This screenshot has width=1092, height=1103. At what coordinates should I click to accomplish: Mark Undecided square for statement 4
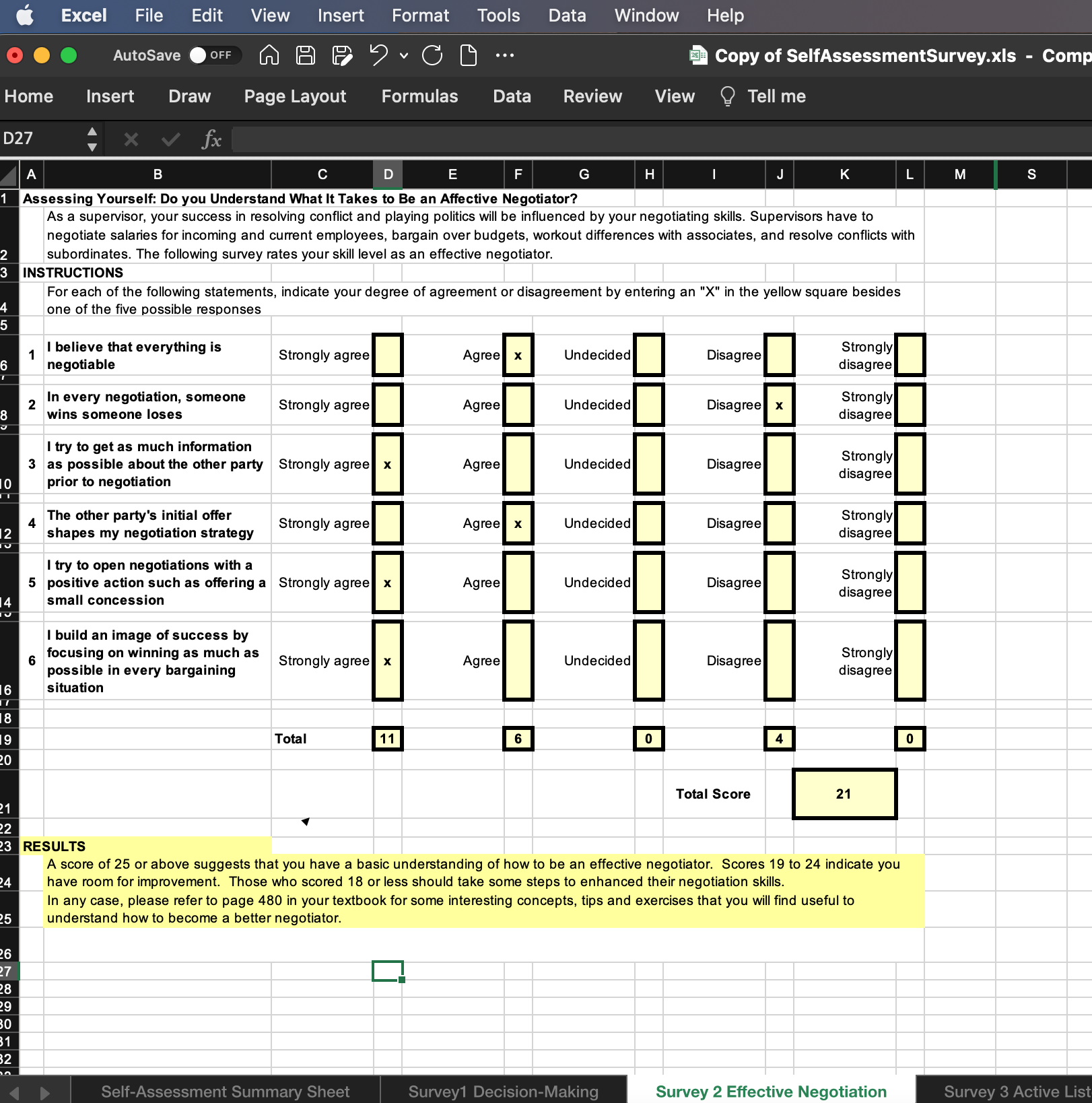(648, 523)
